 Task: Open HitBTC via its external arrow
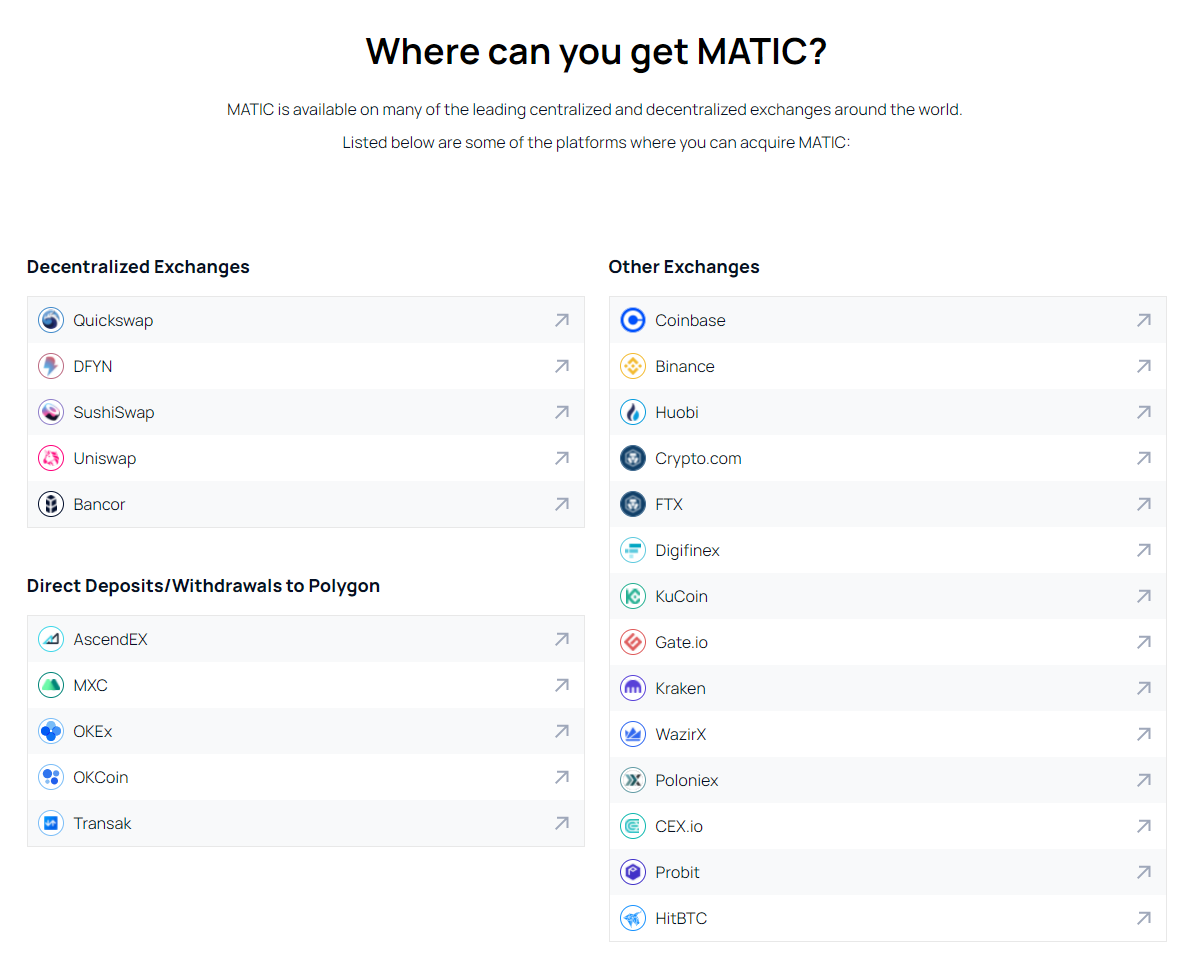[1144, 919]
